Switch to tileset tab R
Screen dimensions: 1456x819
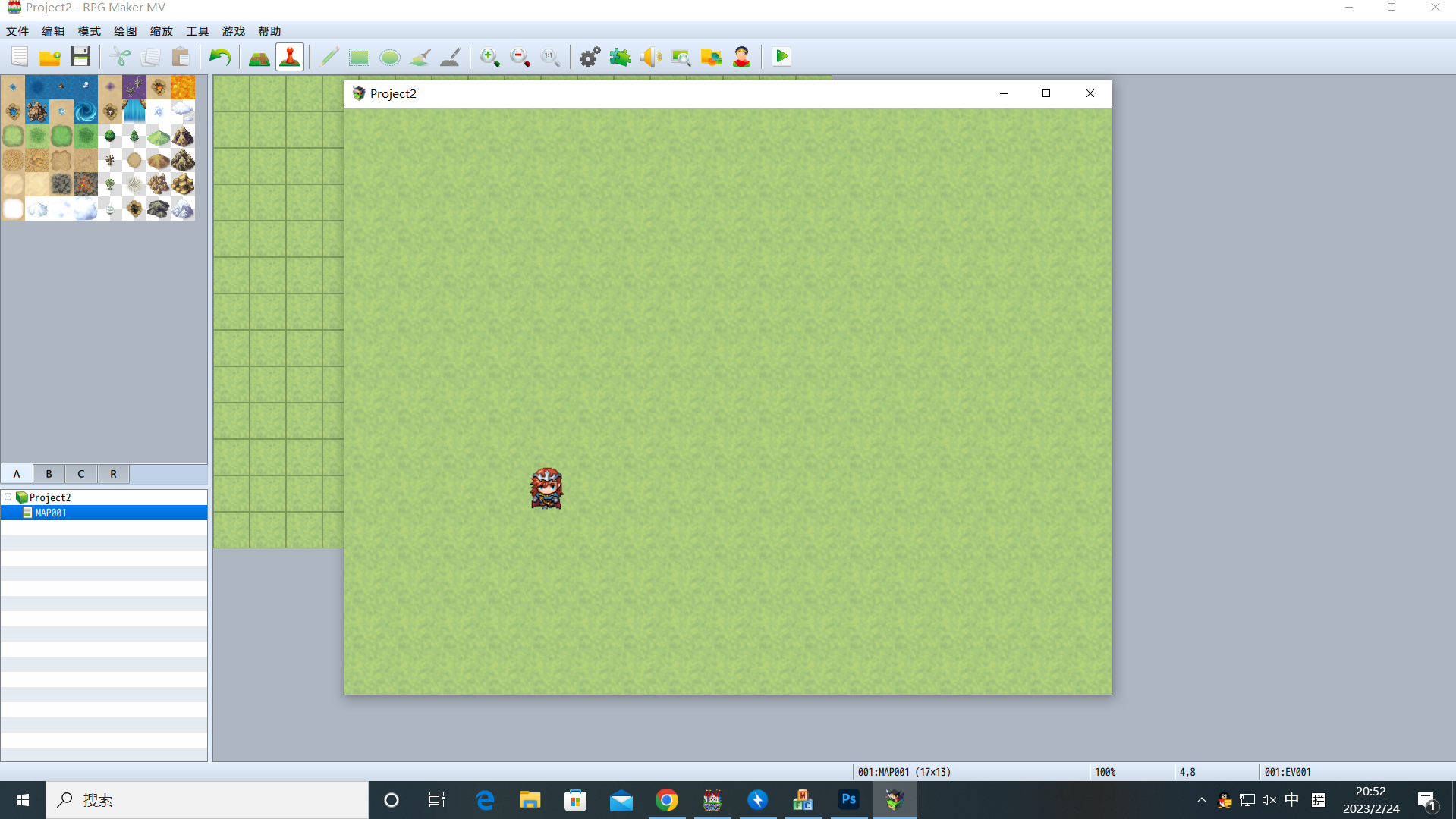tap(114, 474)
